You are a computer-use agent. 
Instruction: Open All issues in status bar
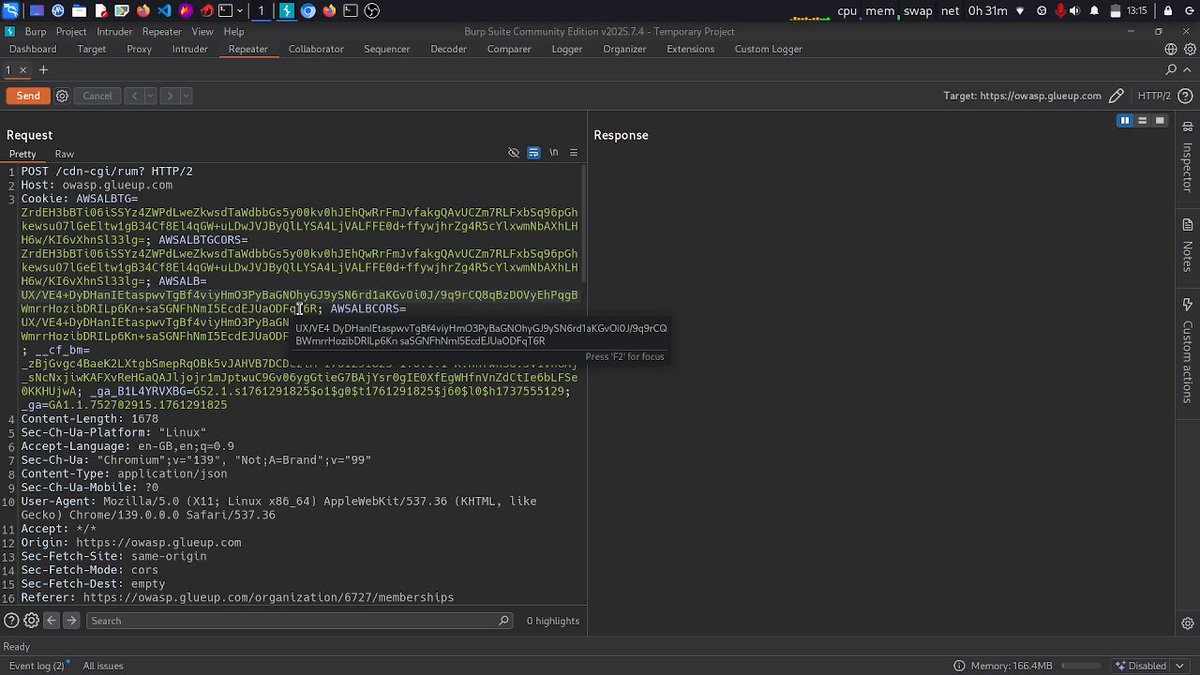click(103, 666)
